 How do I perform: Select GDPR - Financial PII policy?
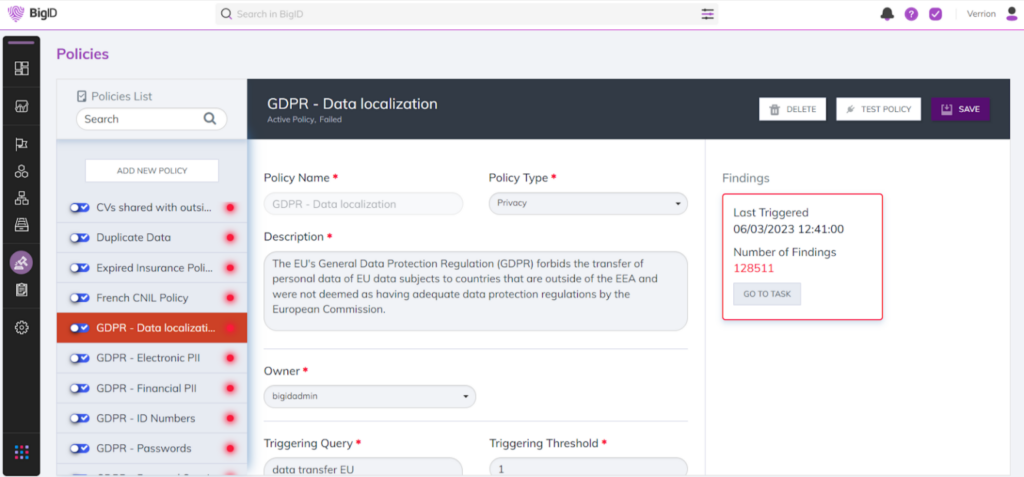pyautogui.click(x=146, y=388)
